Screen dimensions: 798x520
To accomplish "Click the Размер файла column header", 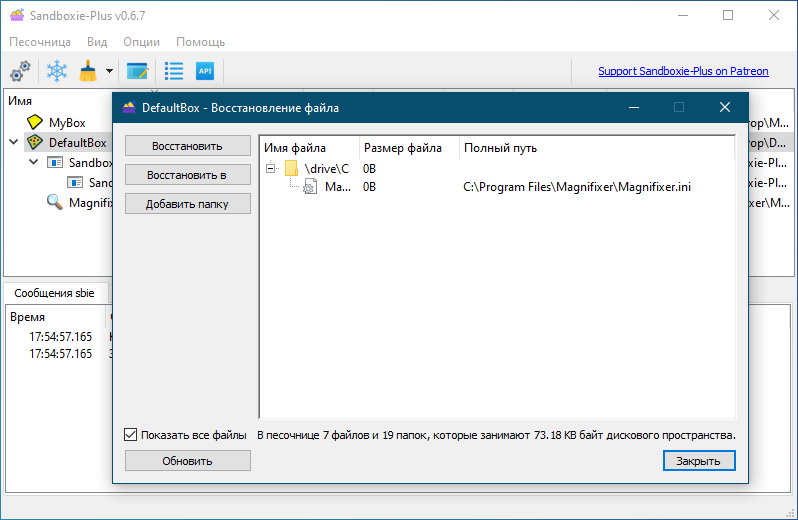I will click(x=409, y=148).
